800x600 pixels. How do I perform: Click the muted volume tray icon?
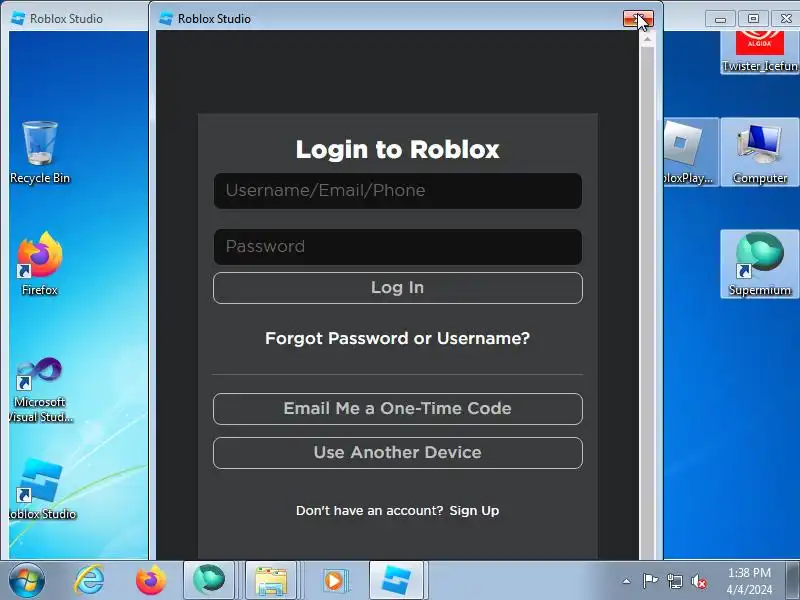coord(698,581)
